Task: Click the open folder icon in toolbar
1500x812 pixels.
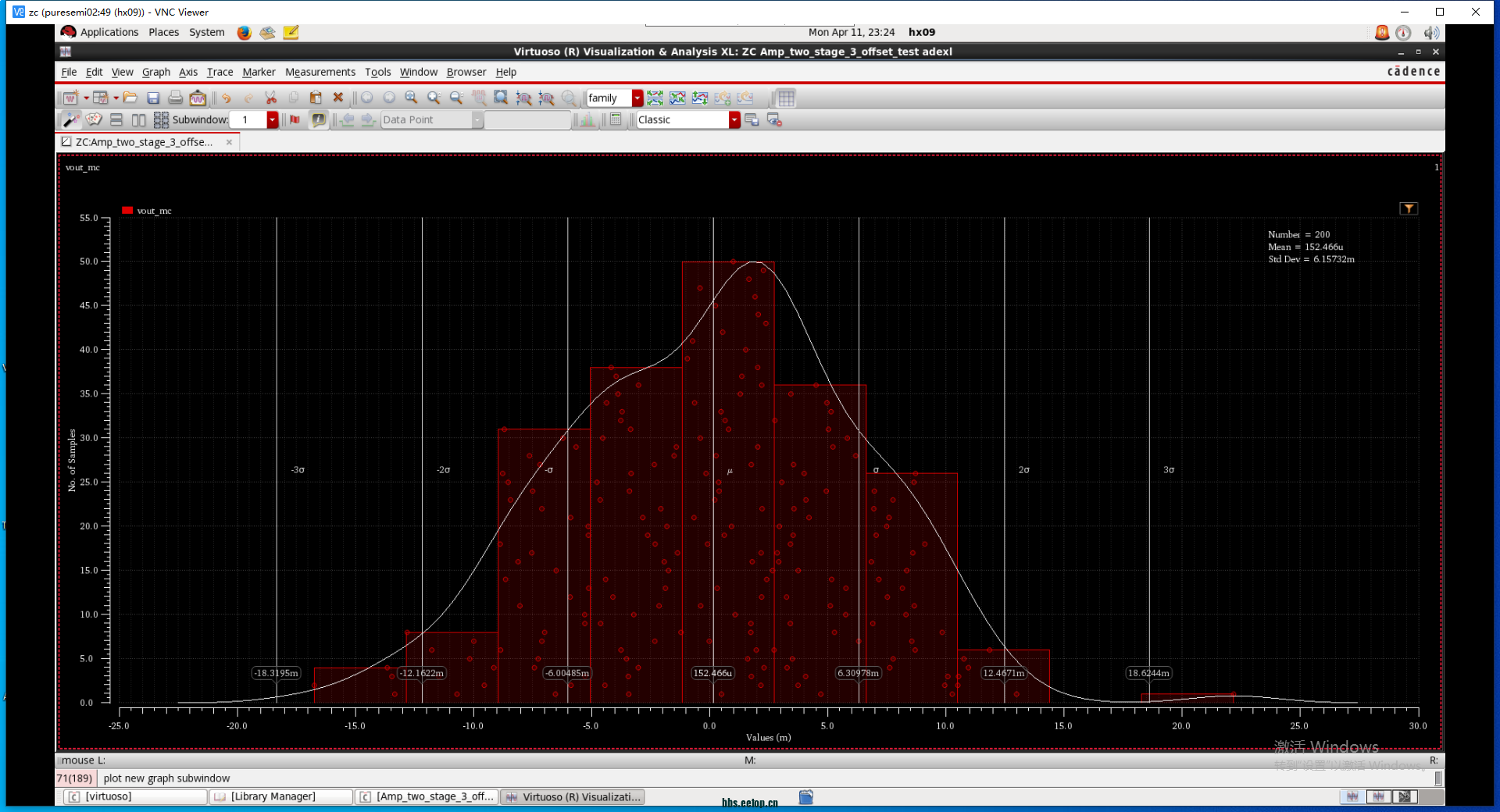Action: click(130, 98)
